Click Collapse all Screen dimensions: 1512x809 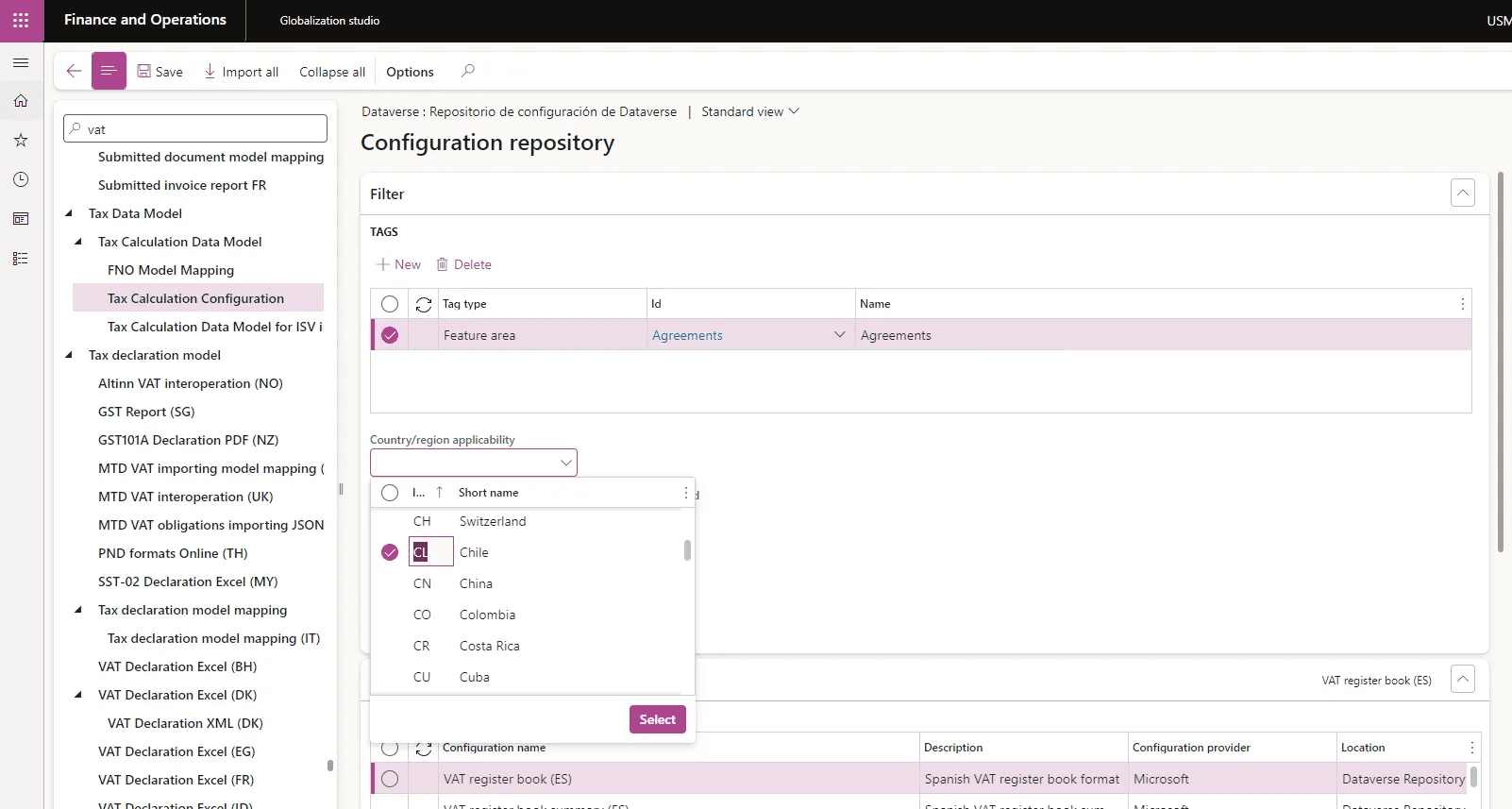pos(332,72)
